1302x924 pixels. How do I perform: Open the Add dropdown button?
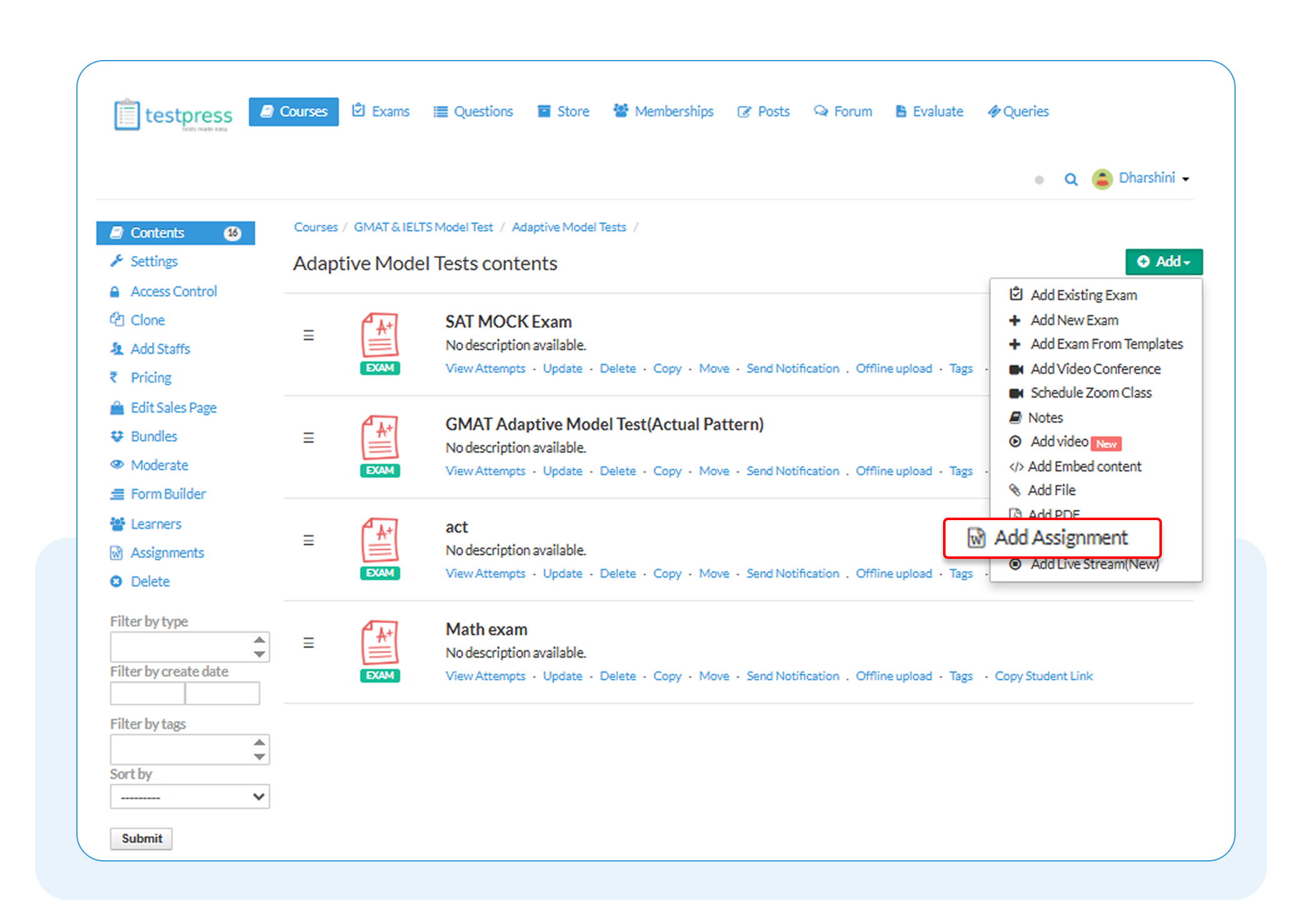[x=1164, y=261]
